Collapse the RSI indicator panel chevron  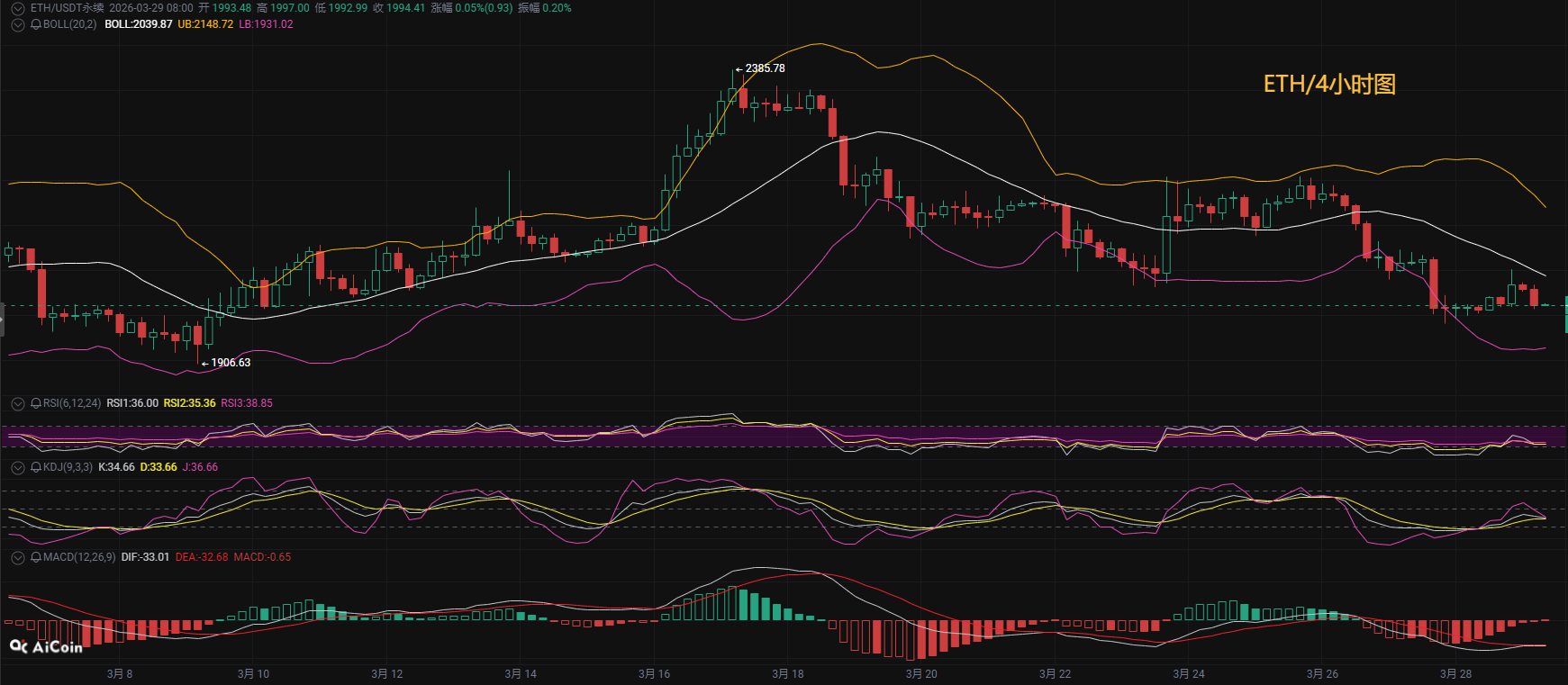pyautogui.click(x=17, y=403)
